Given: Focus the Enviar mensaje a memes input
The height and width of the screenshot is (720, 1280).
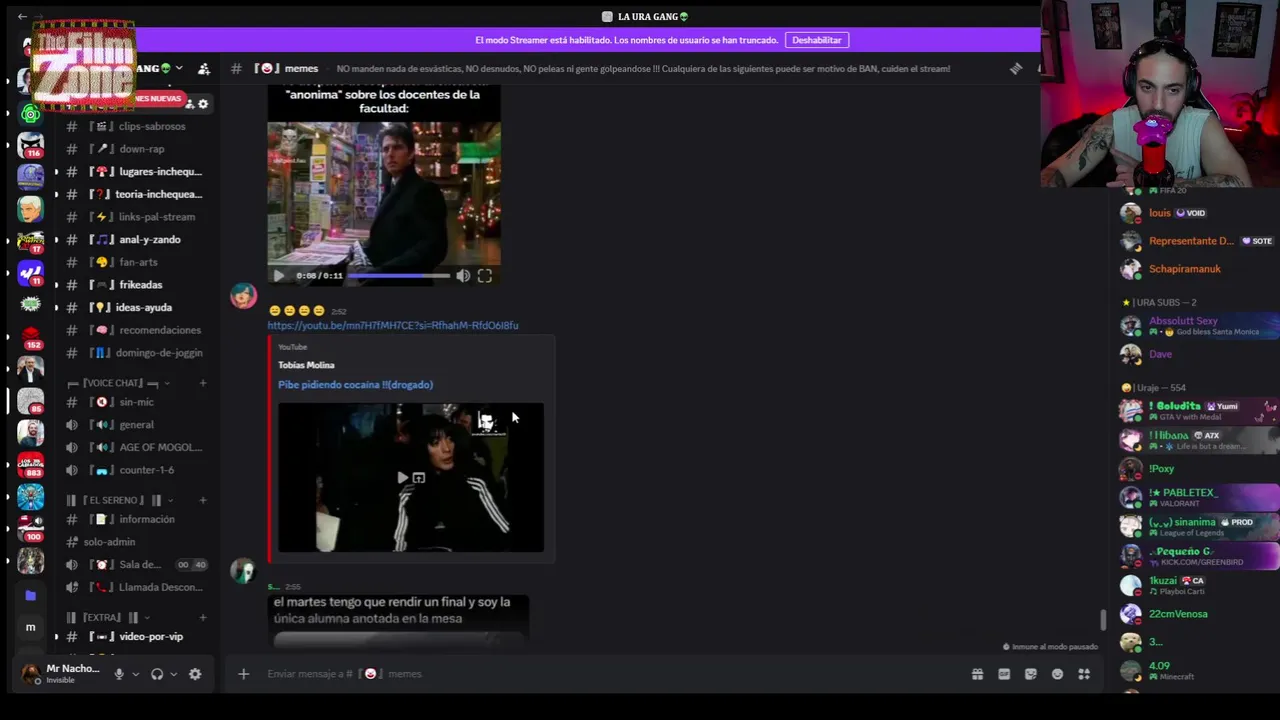Looking at the screenshot, I should (x=610, y=674).
